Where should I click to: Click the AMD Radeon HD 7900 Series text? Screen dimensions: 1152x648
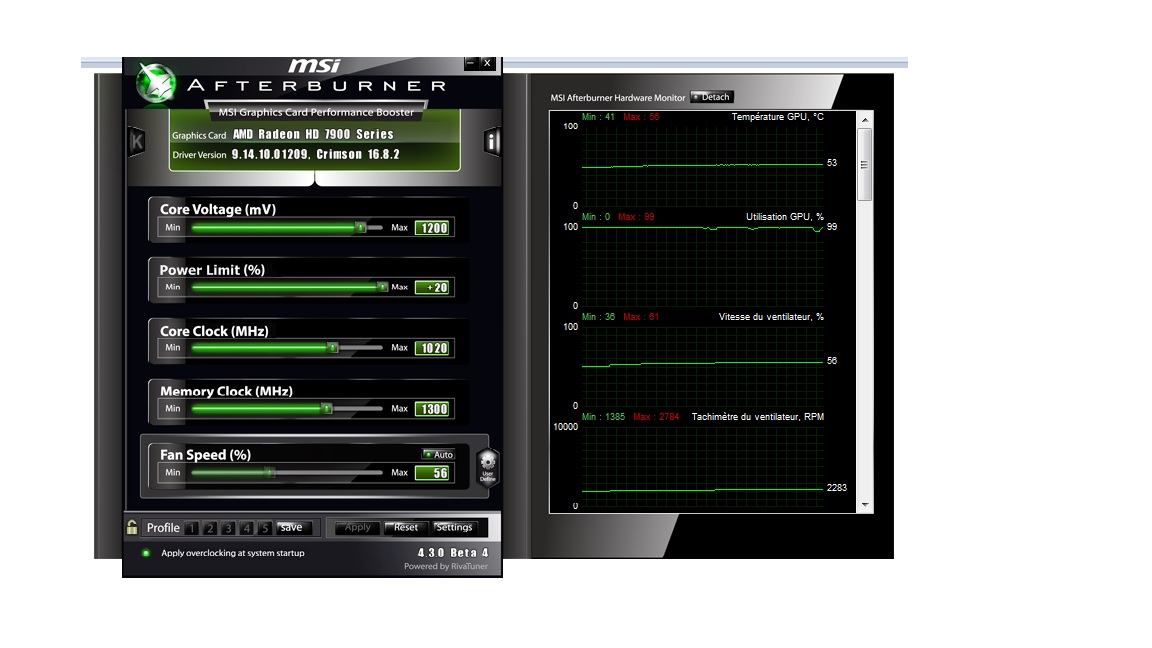(x=314, y=134)
